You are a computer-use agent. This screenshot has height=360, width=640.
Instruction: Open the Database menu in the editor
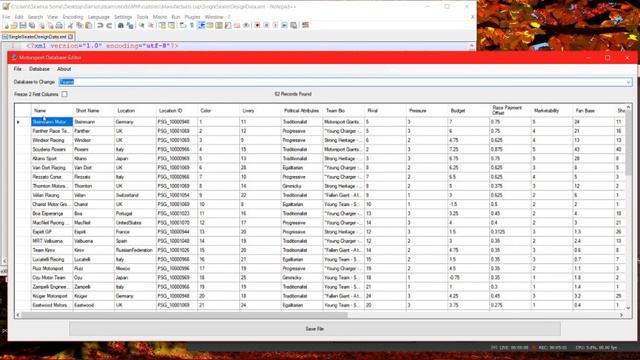coord(39,69)
